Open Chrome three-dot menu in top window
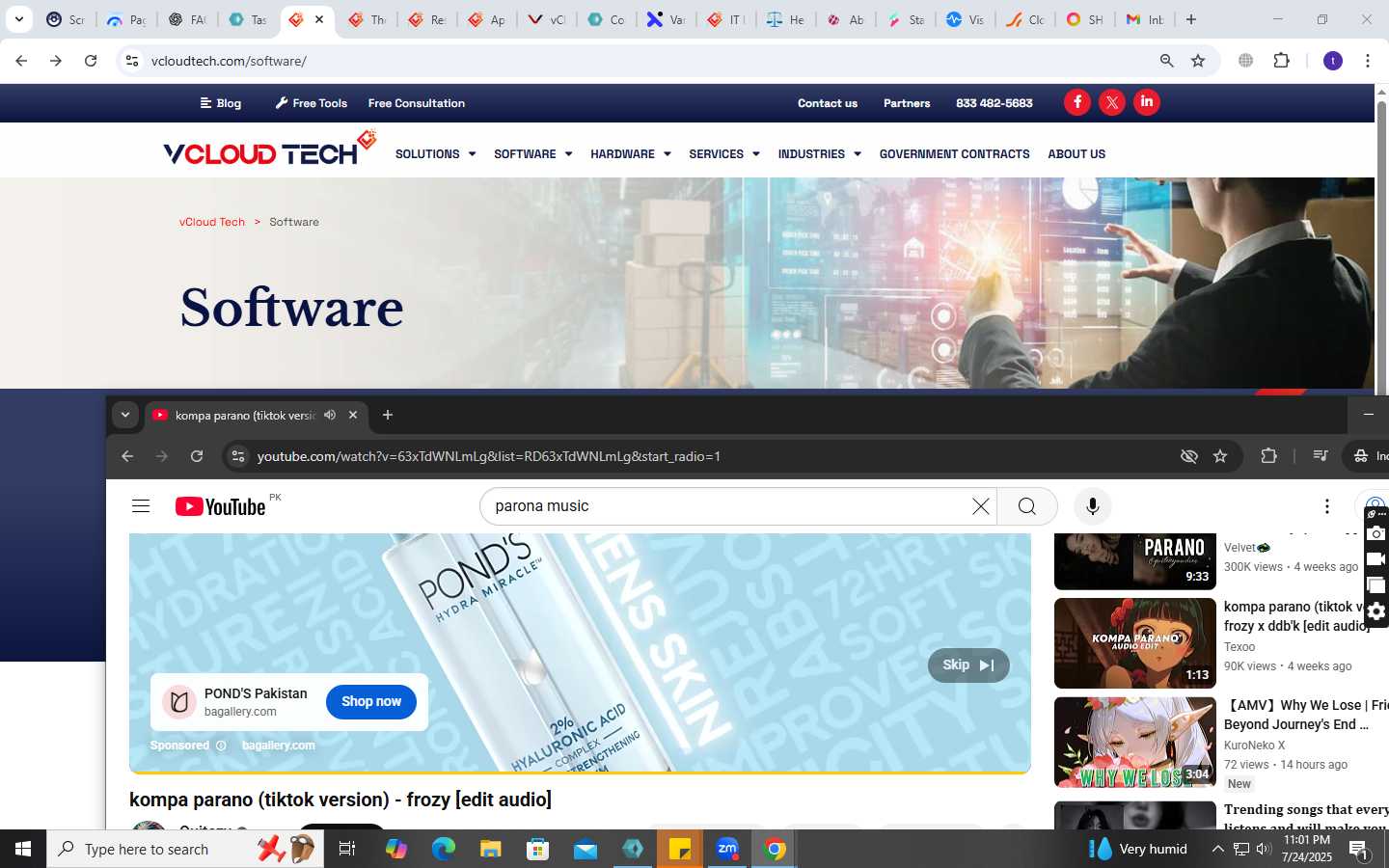 click(x=1368, y=61)
